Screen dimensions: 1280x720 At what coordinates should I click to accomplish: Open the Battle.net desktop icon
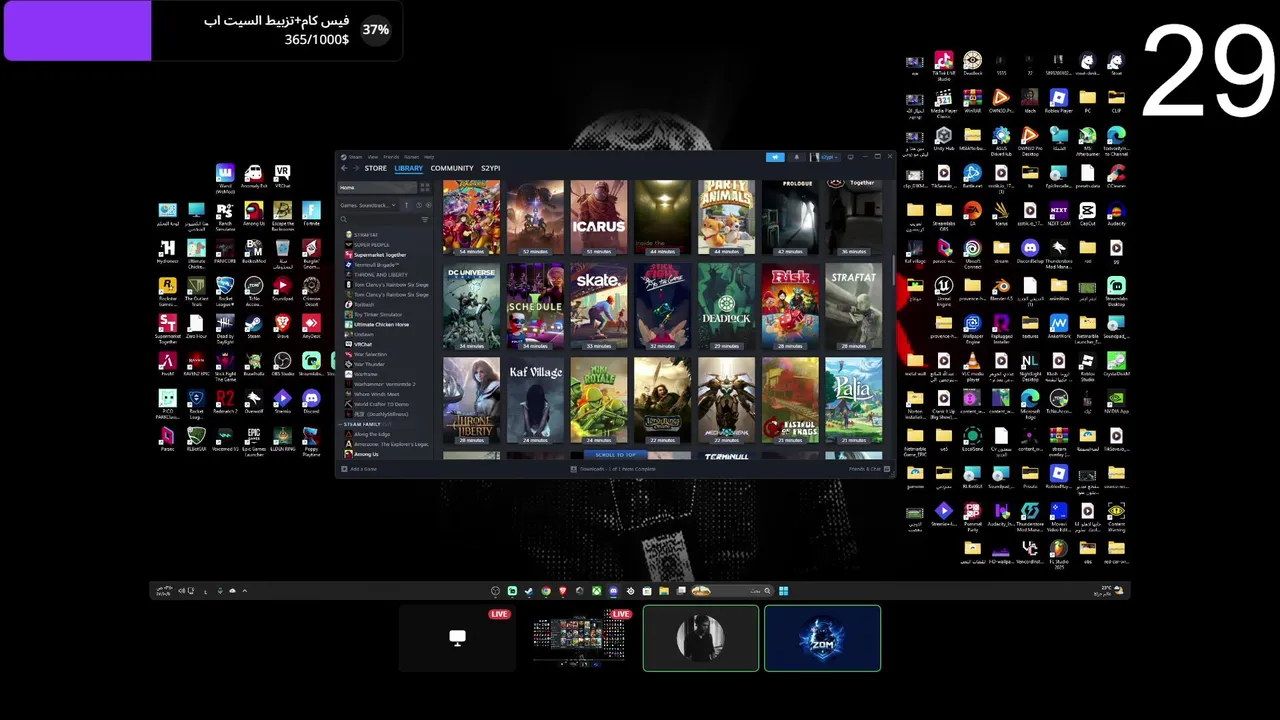973,177
